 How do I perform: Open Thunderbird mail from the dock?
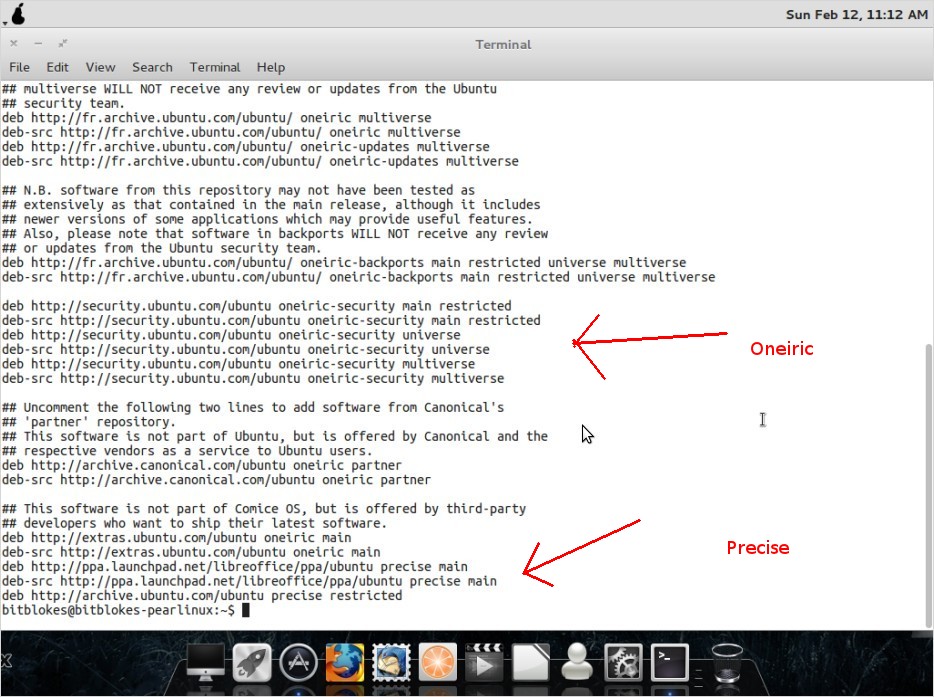coord(391,662)
